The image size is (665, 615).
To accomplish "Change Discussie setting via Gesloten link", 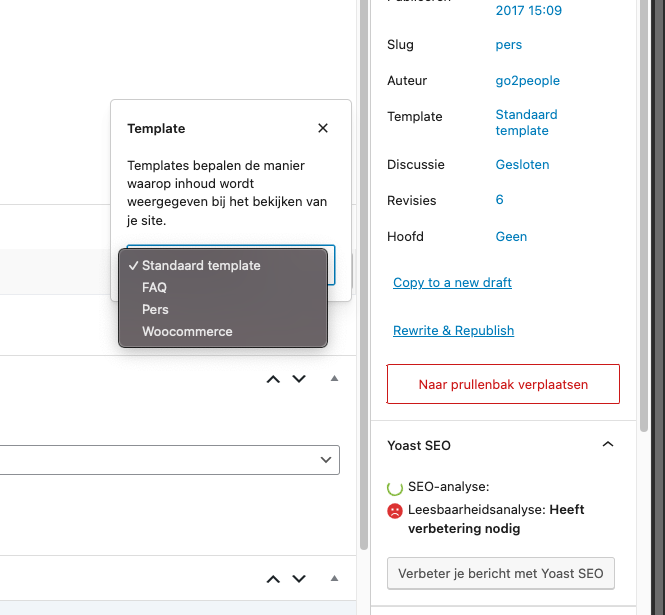I will [x=522, y=165].
